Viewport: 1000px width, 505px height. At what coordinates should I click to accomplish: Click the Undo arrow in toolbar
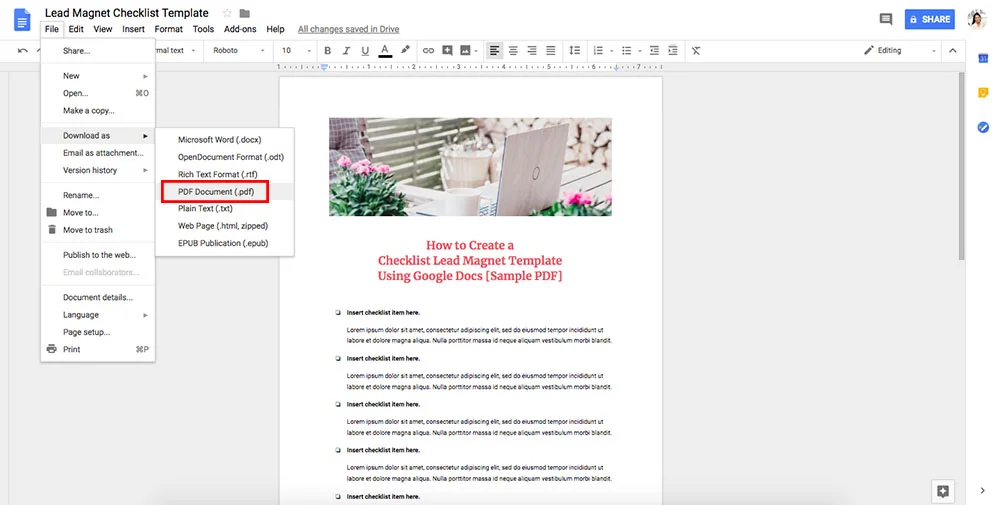(x=23, y=50)
